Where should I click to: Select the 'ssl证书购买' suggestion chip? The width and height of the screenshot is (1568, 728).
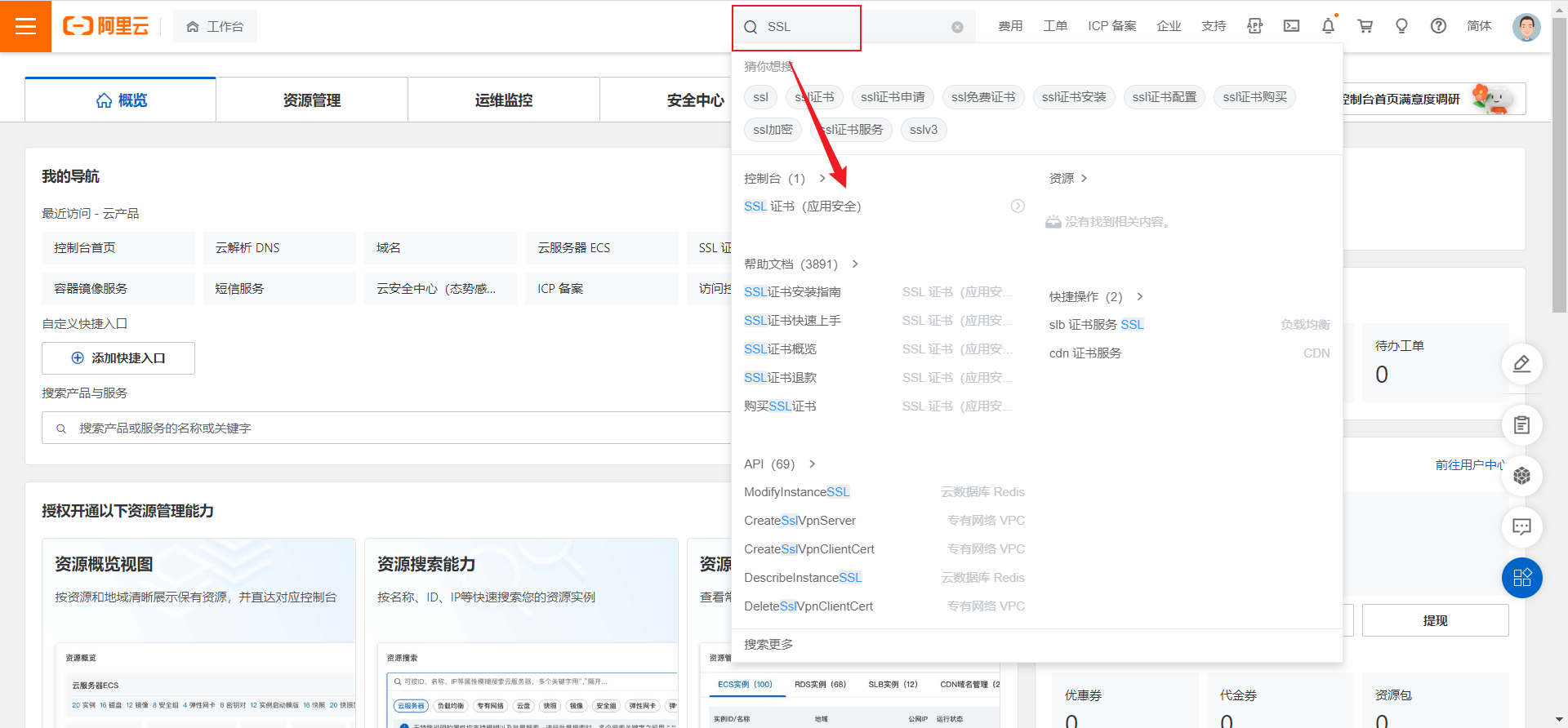coord(1254,97)
